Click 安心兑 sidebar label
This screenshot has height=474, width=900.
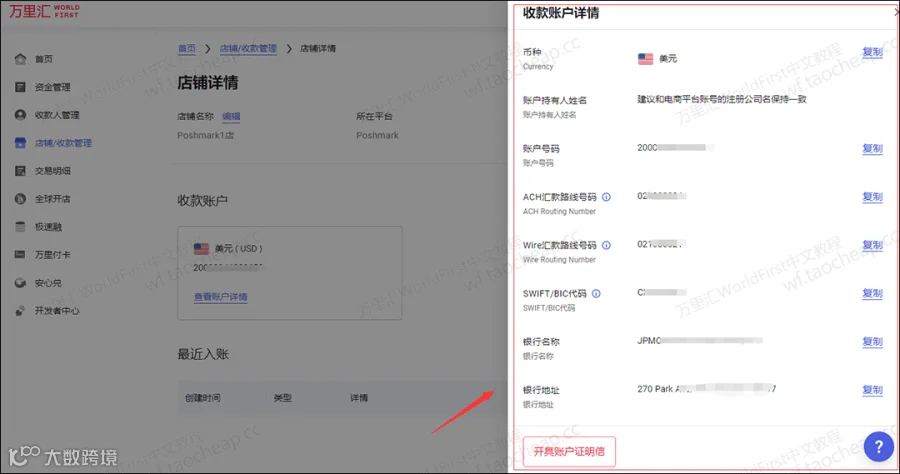click(48, 282)
